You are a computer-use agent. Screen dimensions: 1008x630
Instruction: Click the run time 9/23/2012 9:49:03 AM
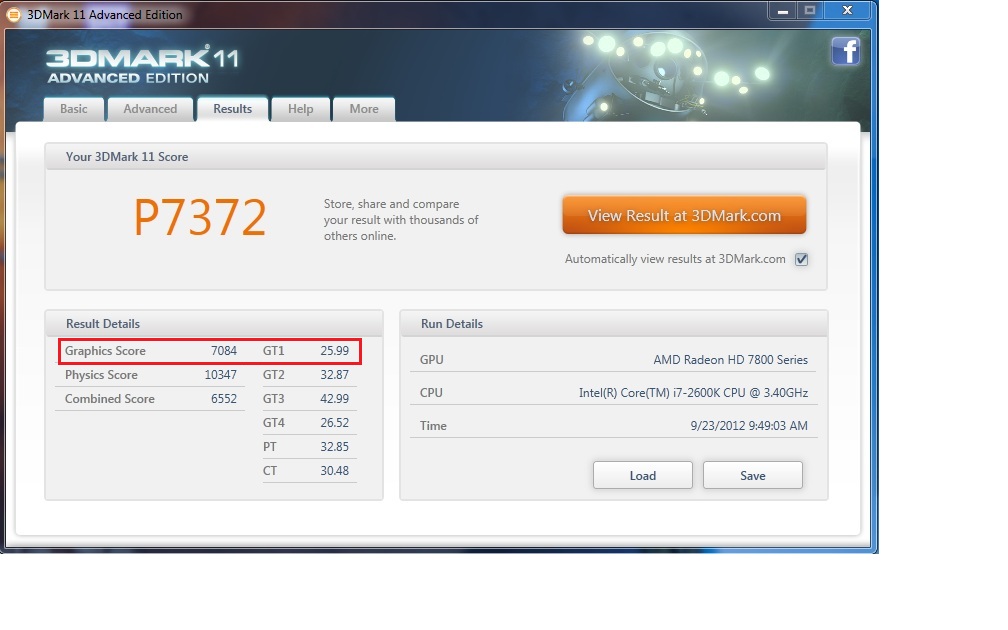[x=749, y=426]
